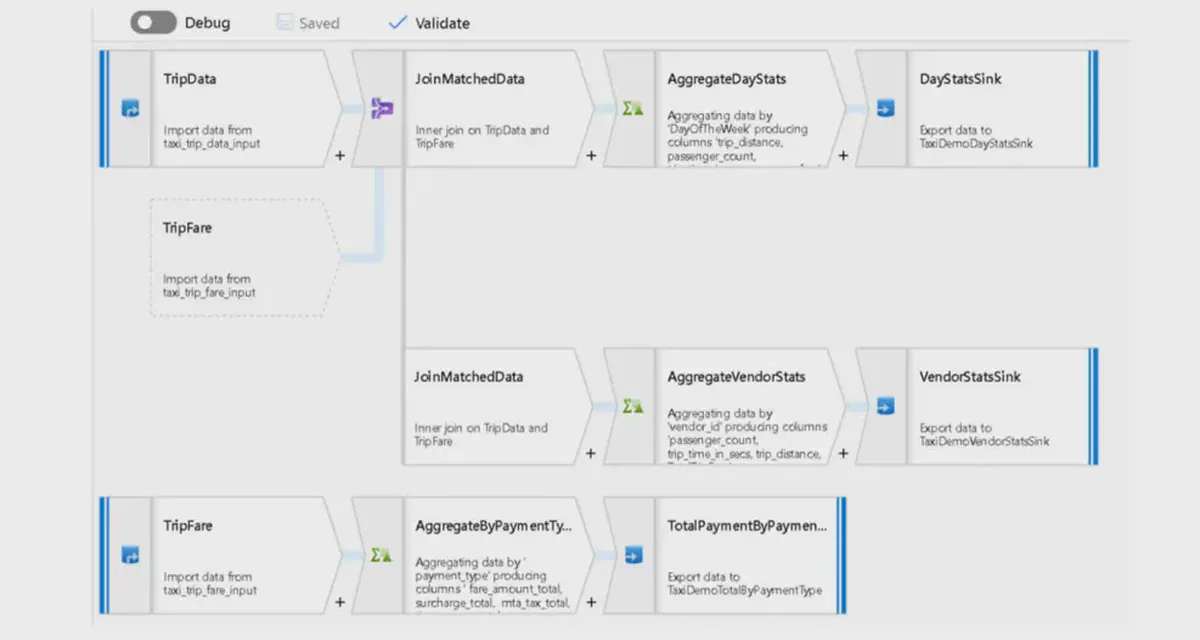Select the upper JoinMatchedData node card
The width and height of the screenshot is (1200, 640).
[x=490, y=108]
